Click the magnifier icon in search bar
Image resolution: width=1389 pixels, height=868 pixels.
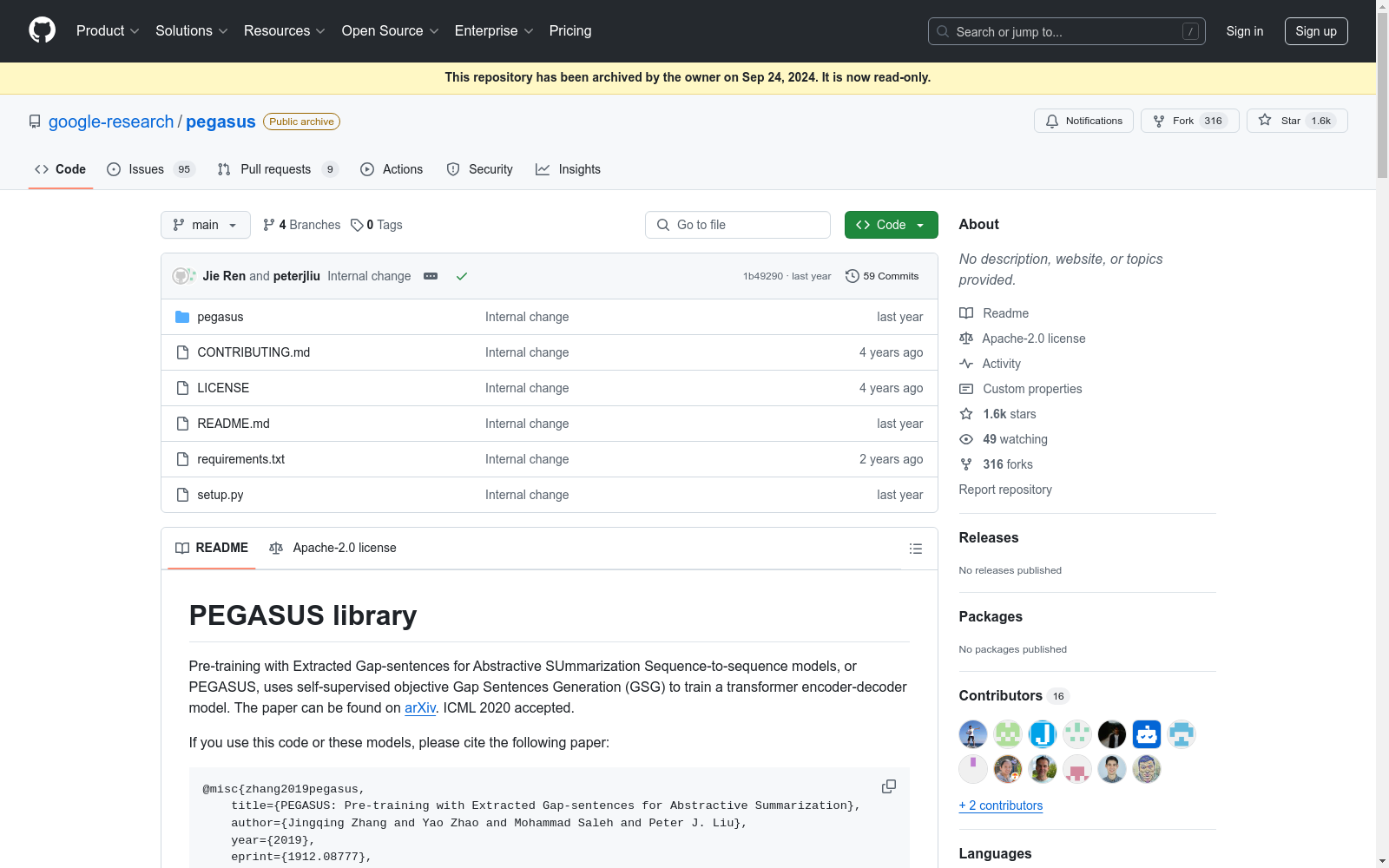tap(943, 31)
